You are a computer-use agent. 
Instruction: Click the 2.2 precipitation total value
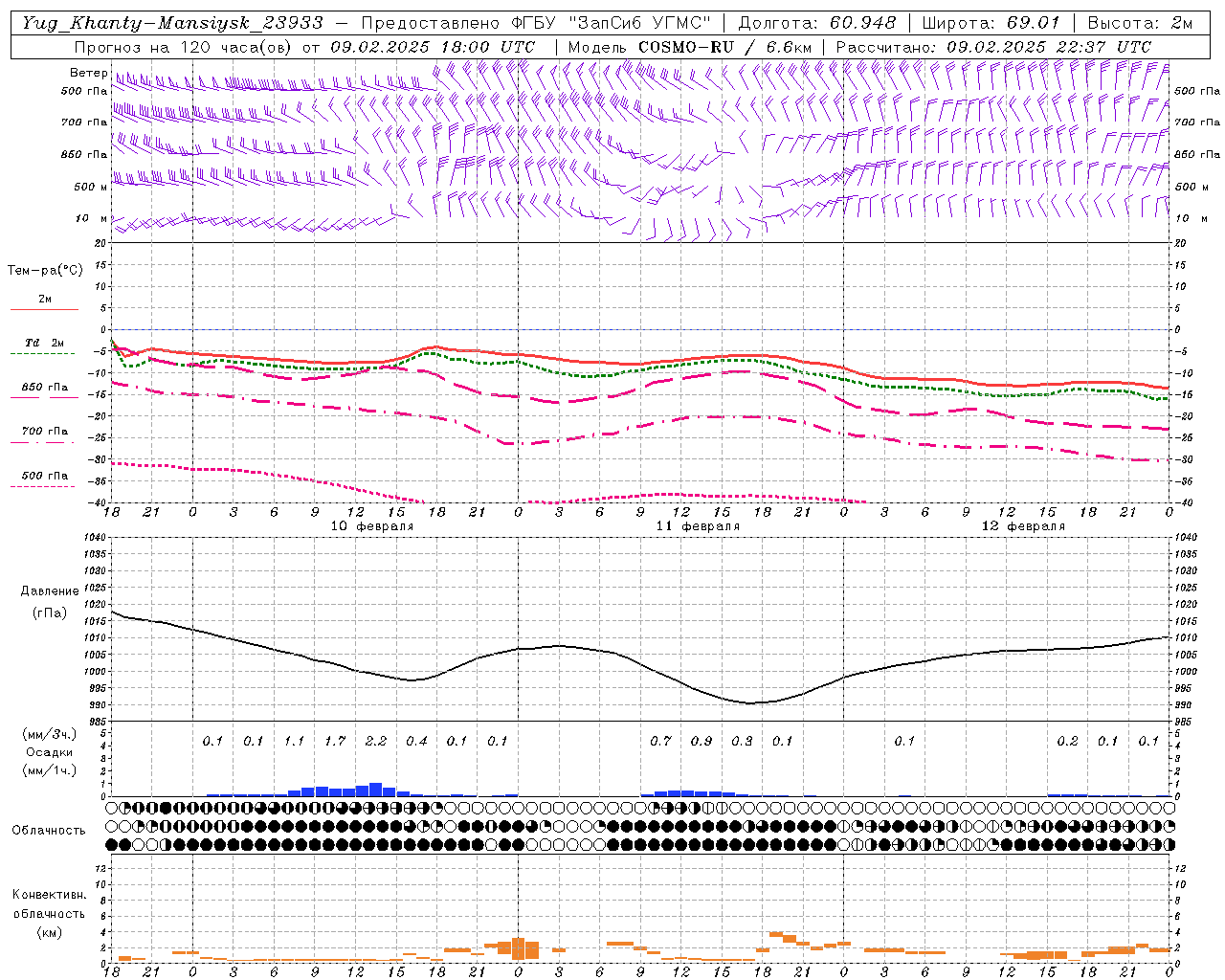(x=375, y=741)
